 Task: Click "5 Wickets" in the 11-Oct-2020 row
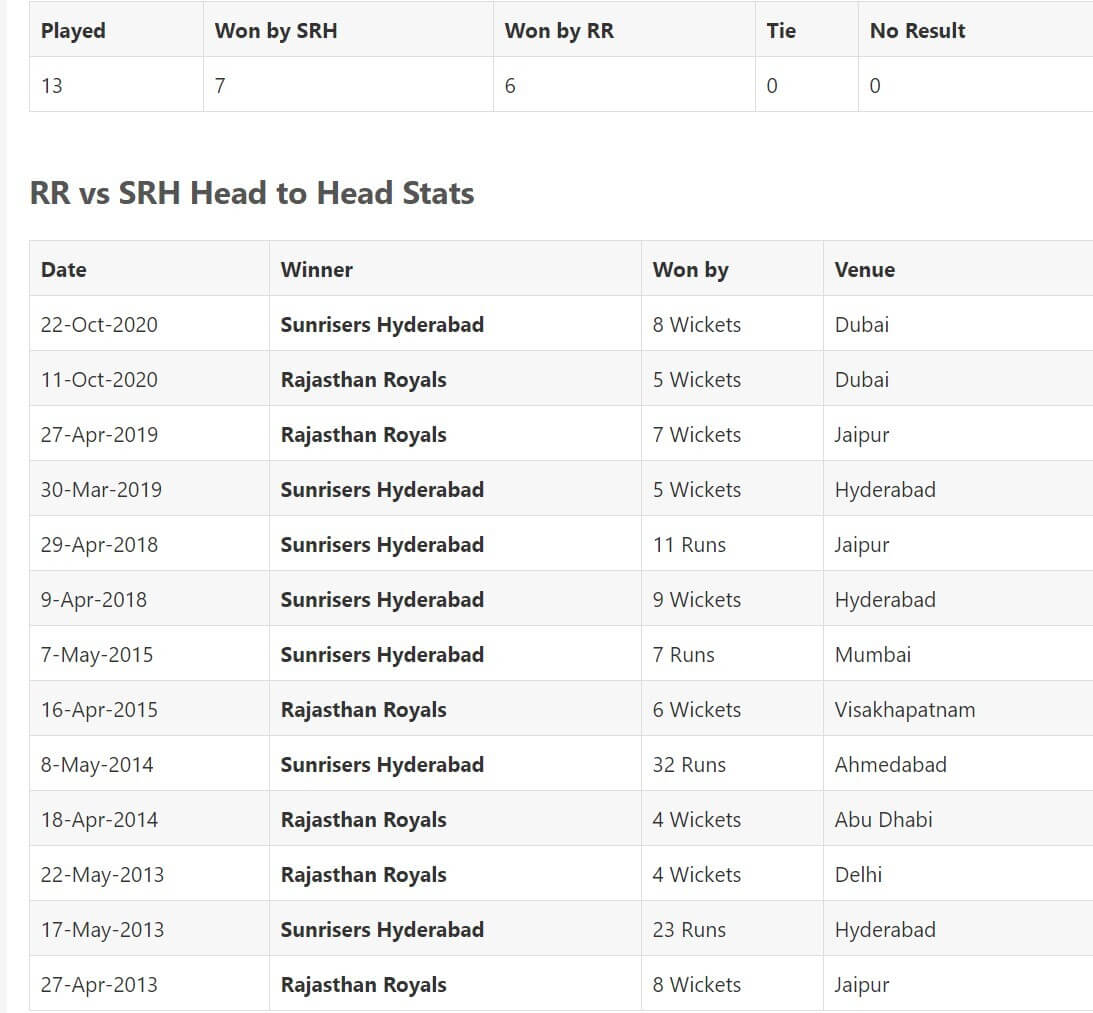(696, 380)
